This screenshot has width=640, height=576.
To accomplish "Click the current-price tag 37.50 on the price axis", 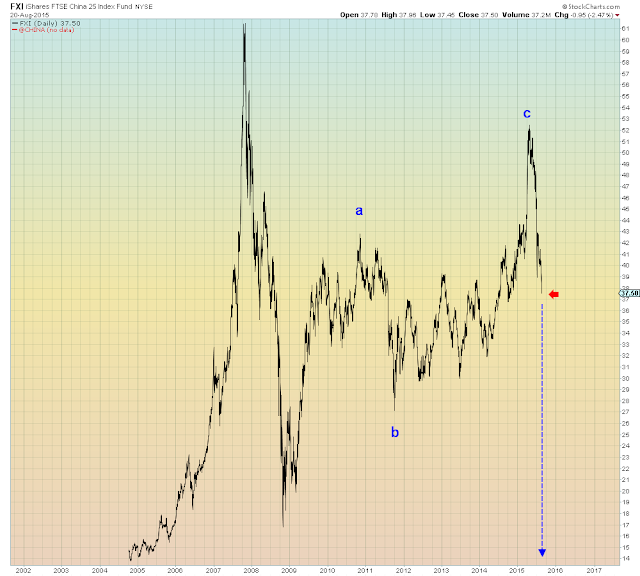I will tap(630, 293).
